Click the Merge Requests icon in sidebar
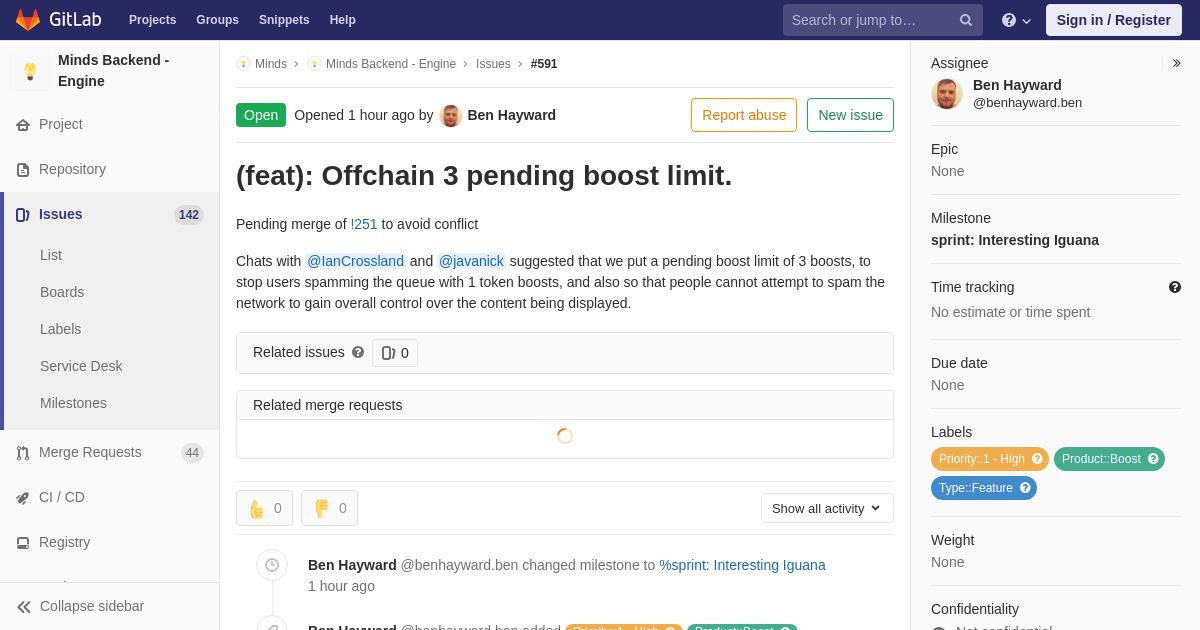Image resolution: width=1200 pixels, height=630 pixels. 23,453
